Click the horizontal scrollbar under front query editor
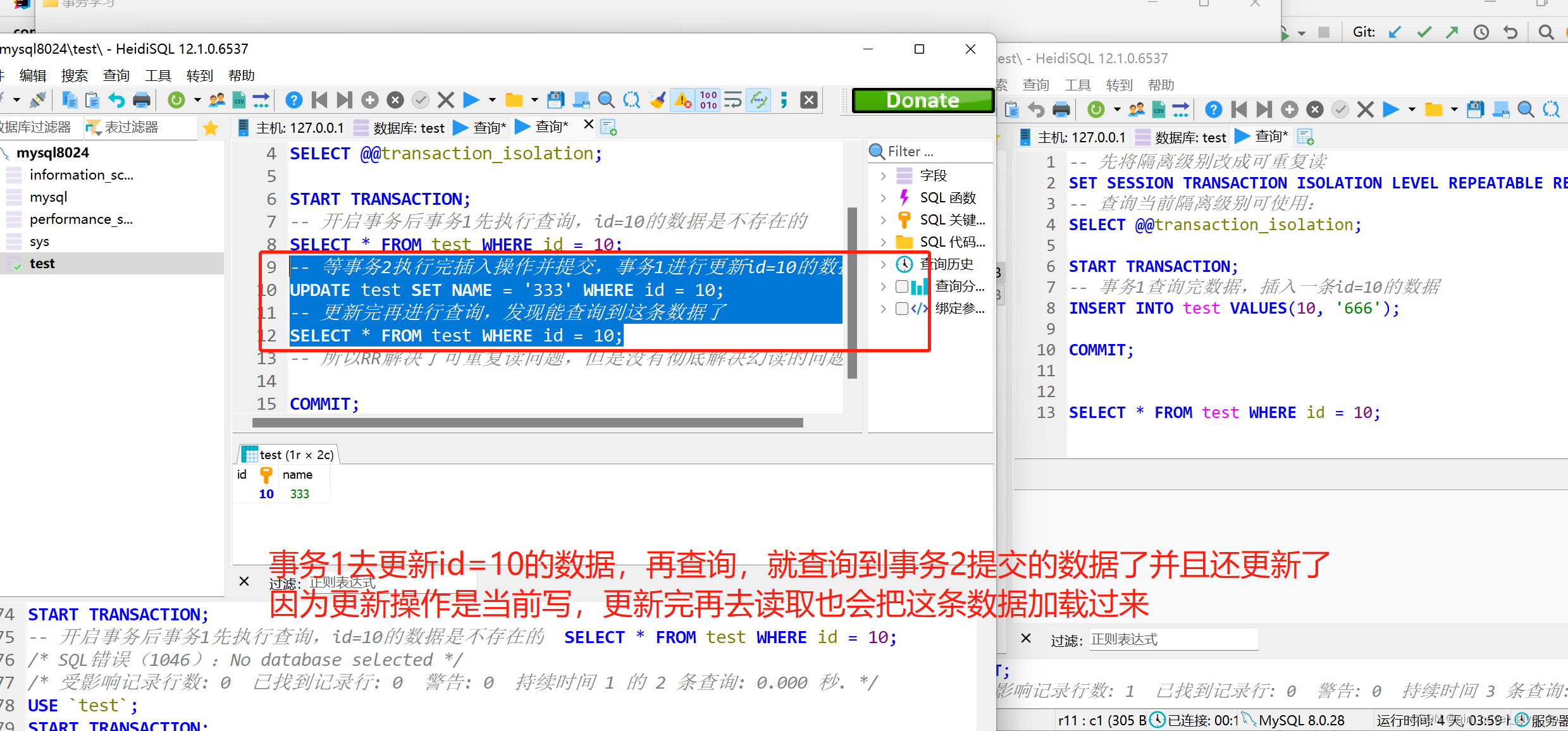 [528, 422]
